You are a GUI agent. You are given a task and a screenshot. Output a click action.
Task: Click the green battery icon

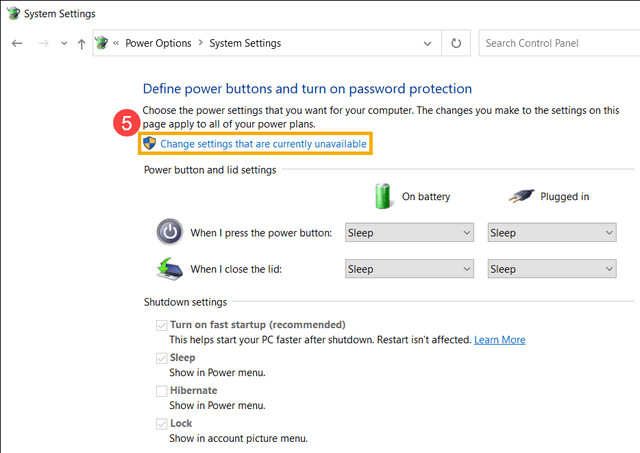(x=383, y=195)
